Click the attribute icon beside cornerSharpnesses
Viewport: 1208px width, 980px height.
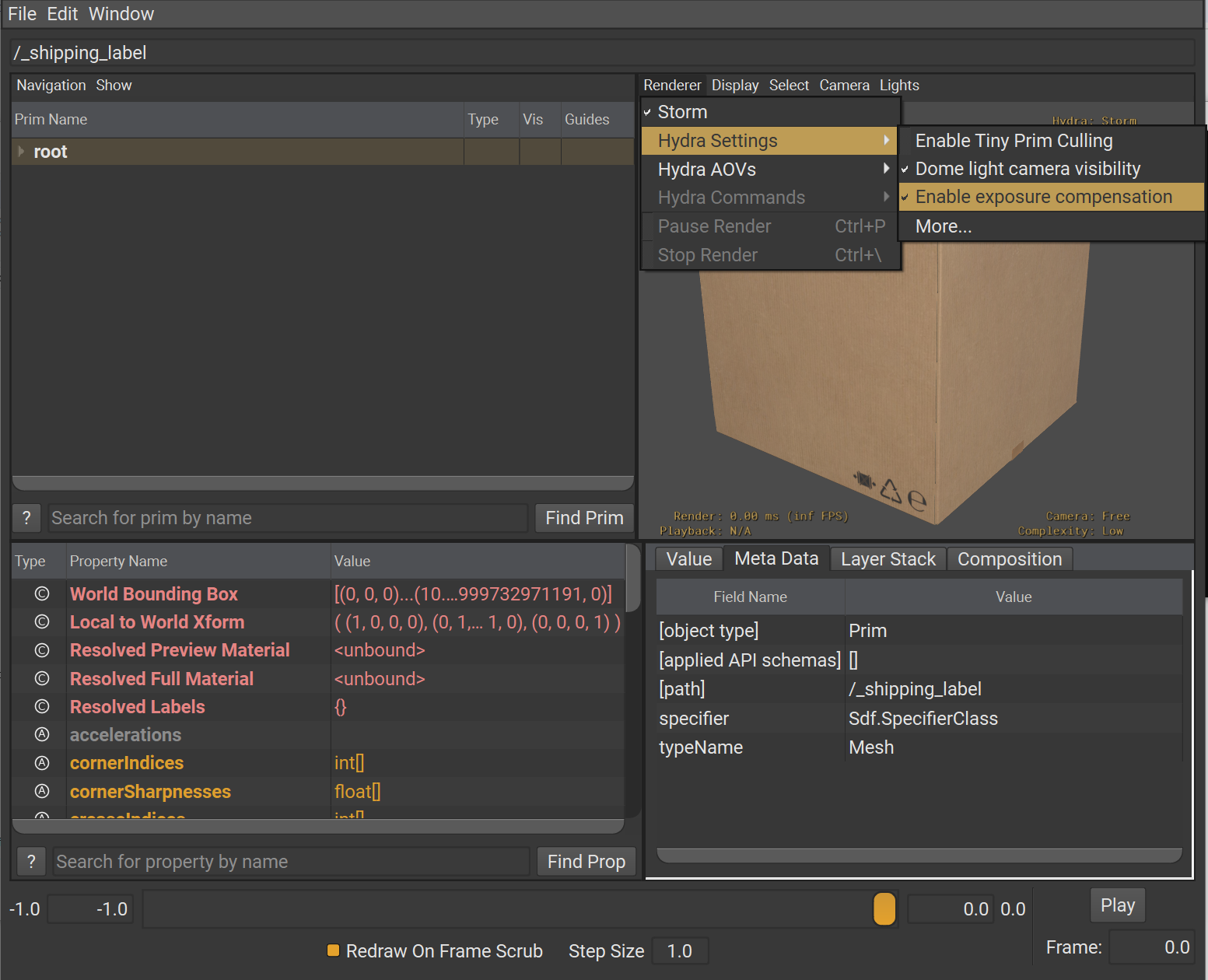42,792
